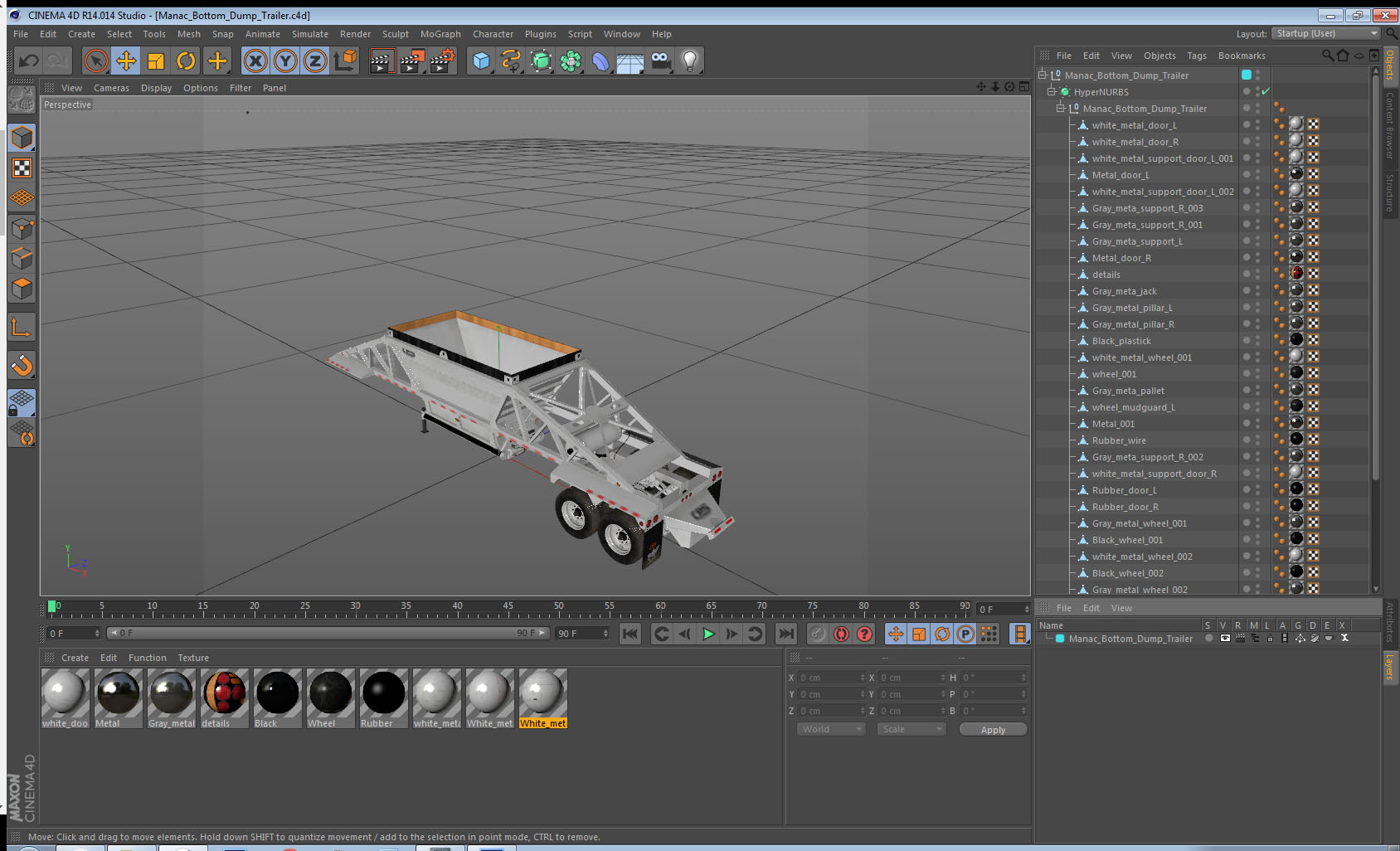Collapse nested Manac_Bottom_Dump_Trailer group

click(1060, 109)
